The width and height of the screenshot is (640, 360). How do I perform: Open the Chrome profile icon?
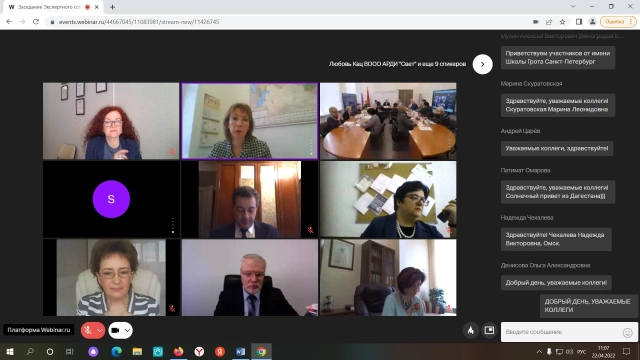[592, 22]
